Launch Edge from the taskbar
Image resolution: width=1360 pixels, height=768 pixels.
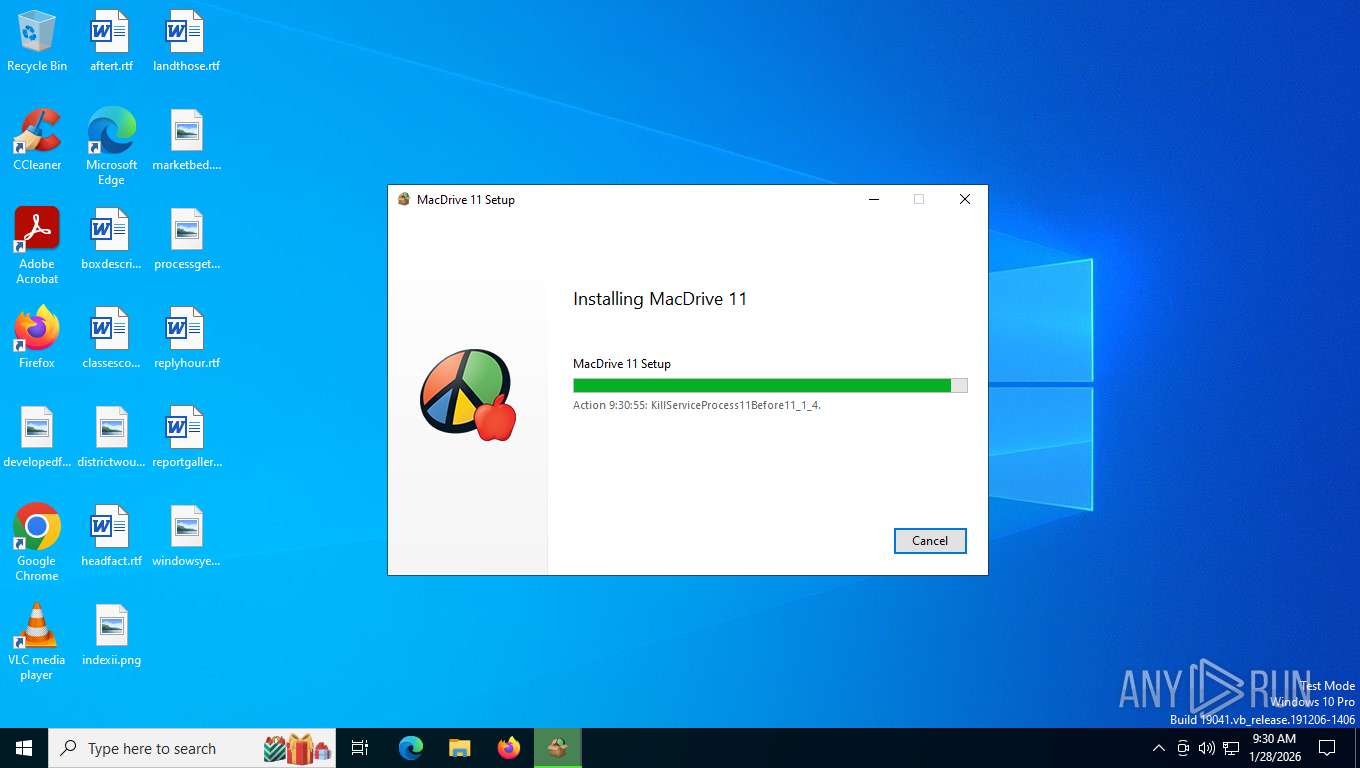tap(410, 748)
